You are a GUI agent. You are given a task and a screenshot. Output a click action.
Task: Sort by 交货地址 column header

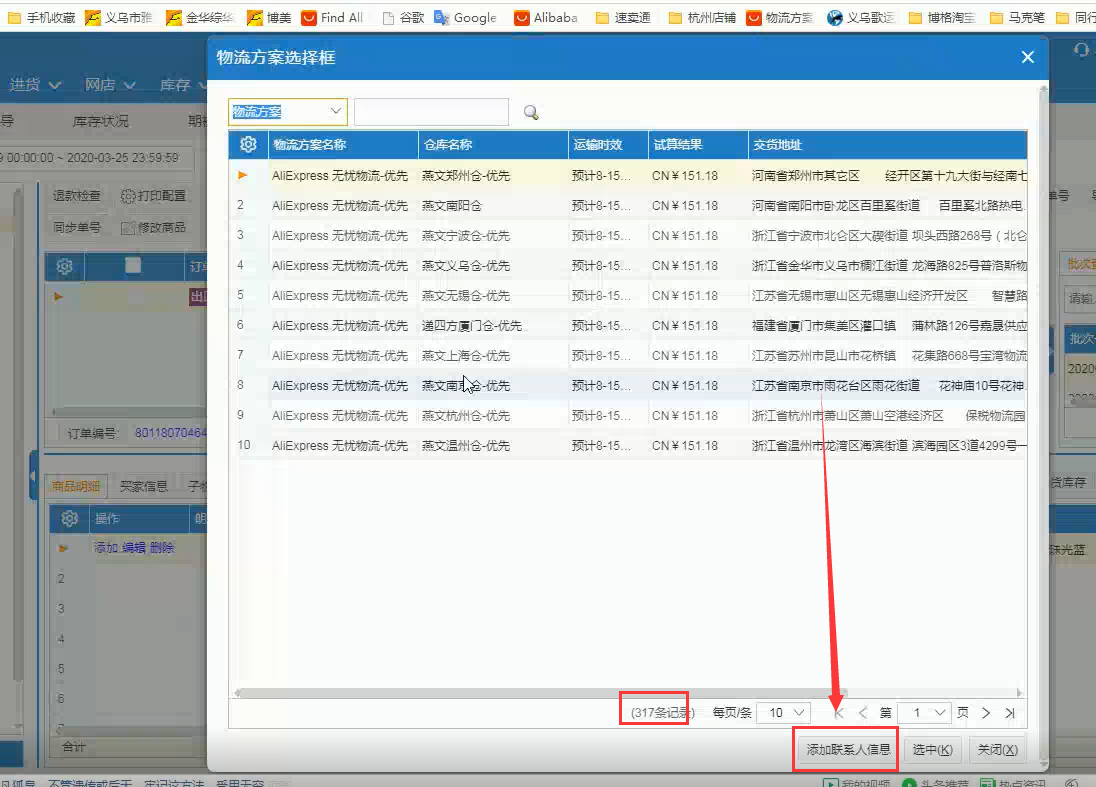pos(888,145)
